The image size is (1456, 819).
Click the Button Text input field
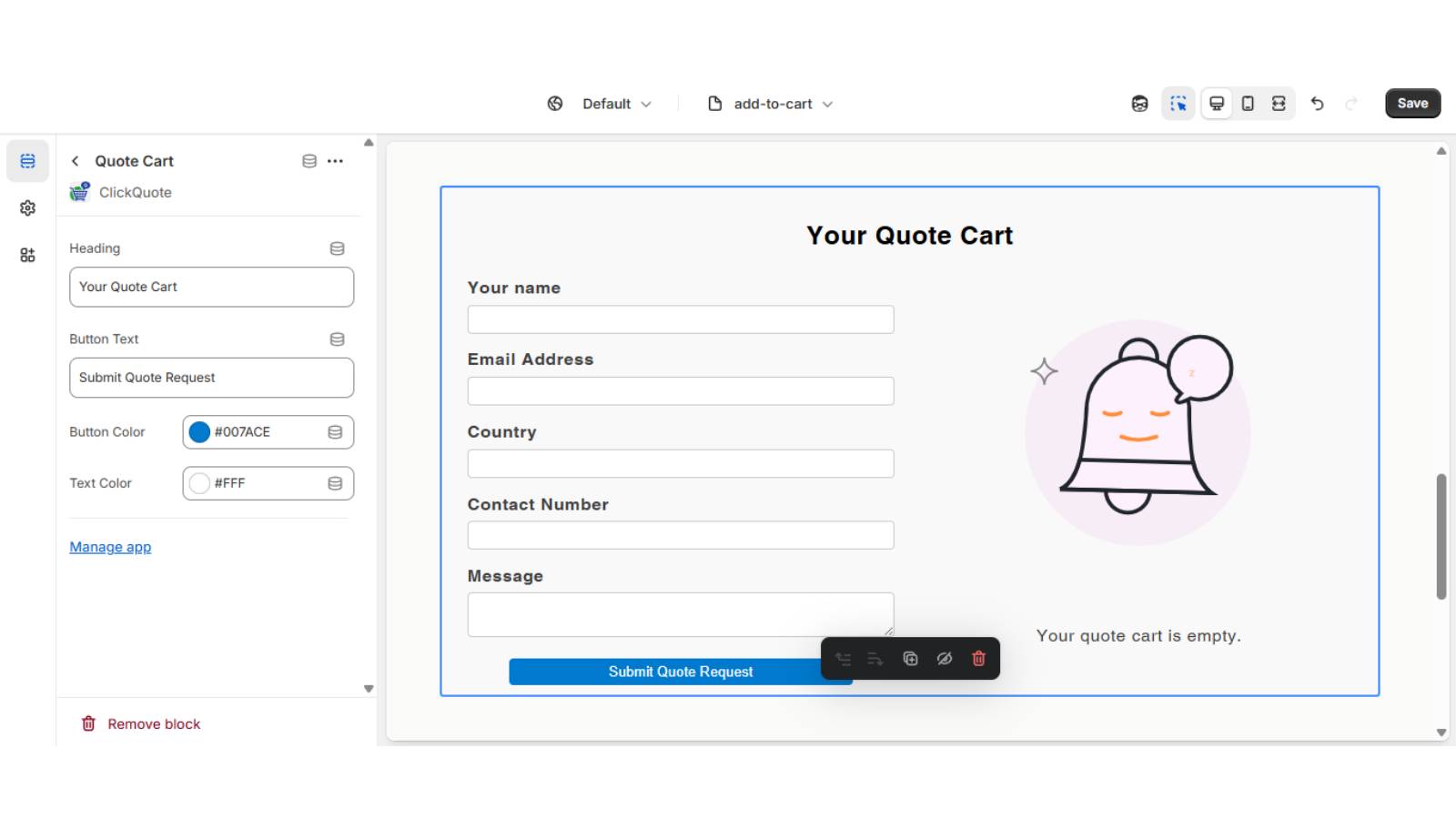tap(211, 378)
